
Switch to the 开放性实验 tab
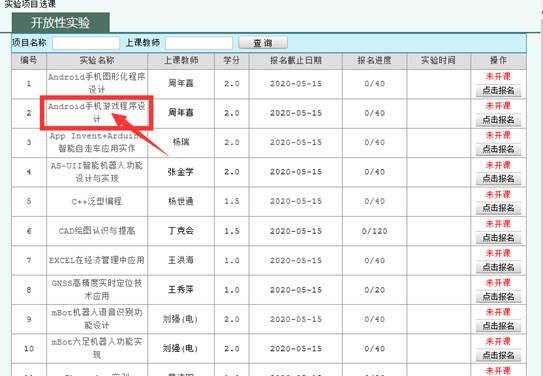61,23
